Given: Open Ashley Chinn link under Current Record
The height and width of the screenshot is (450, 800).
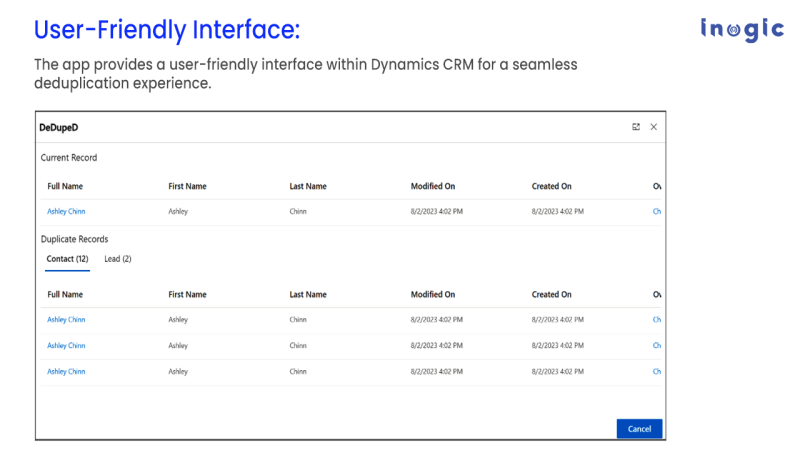Looking at the screenshot, I should click(x=66, y=211).
